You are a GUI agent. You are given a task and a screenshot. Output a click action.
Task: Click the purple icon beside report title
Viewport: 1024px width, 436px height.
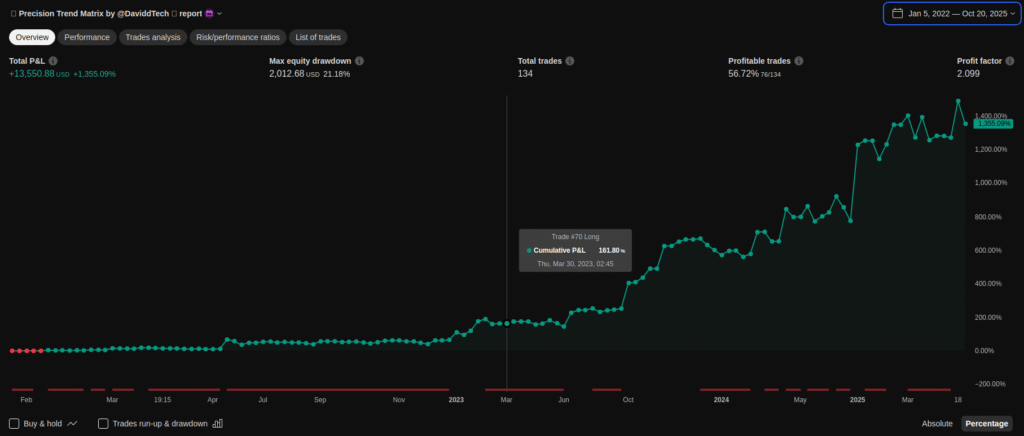point(210,14)
